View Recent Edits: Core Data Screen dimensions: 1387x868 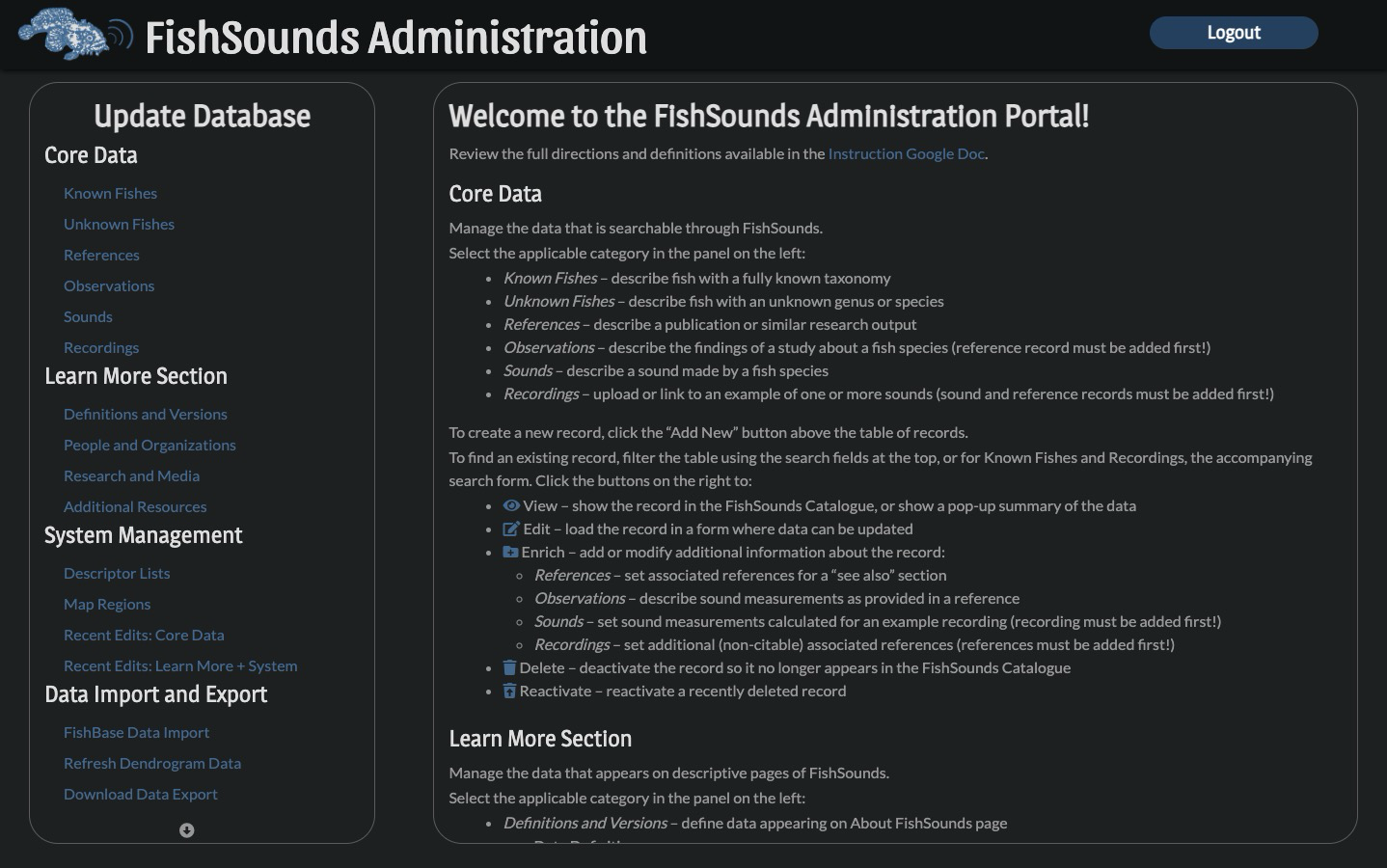pyautogui.click(x=144, y=635)
